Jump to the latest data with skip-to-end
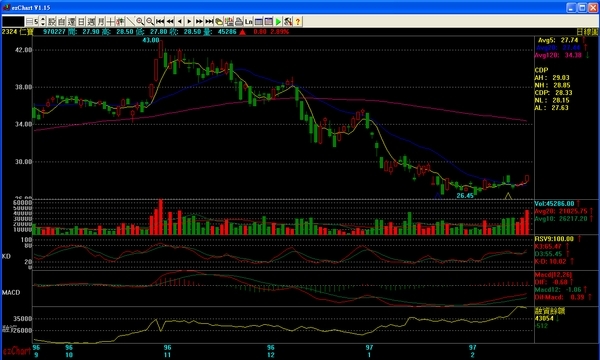The width and height of the screenshot is (600, 360). tap(209, 21)
